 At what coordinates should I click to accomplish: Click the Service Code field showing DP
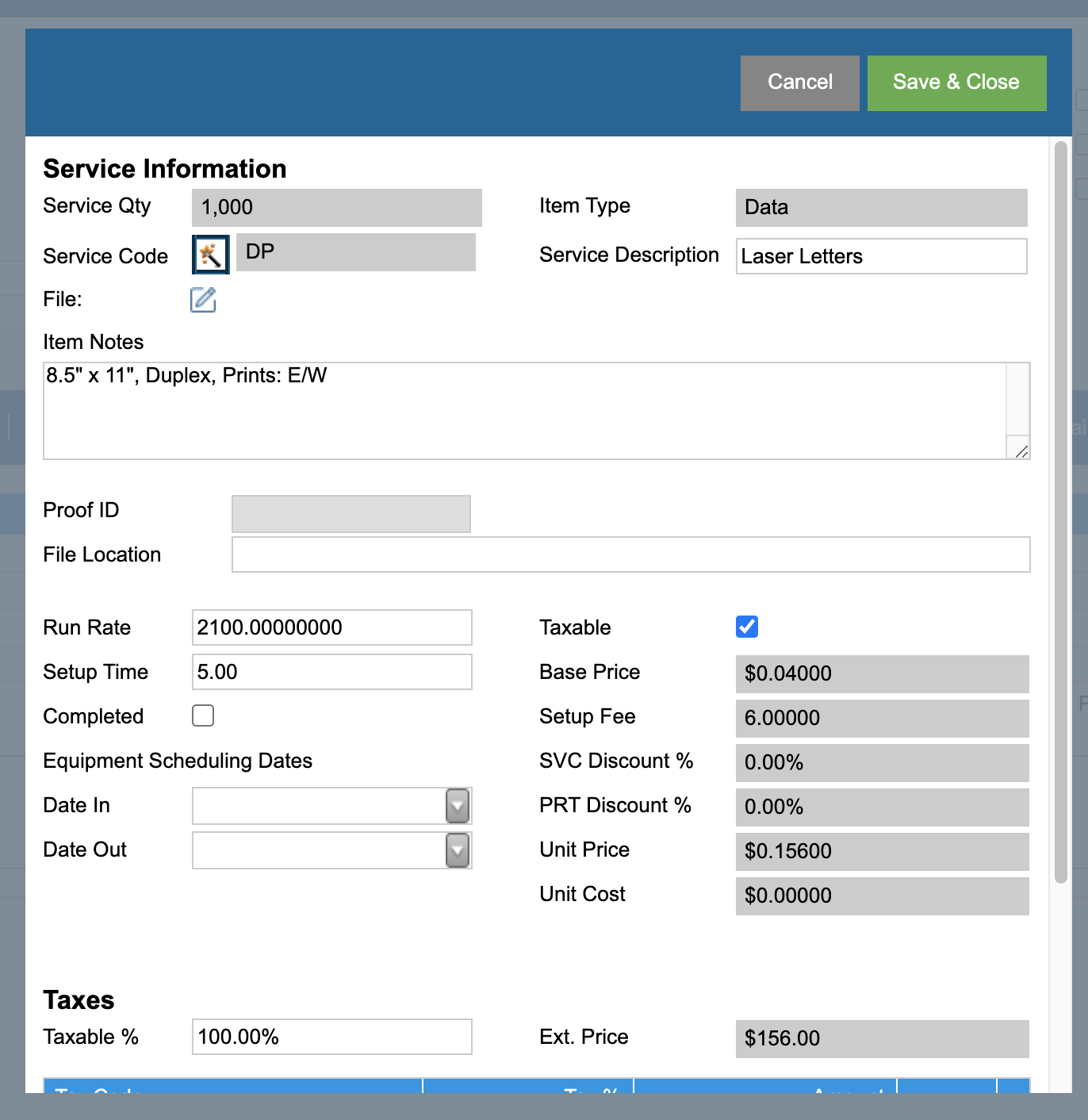point(356,252)
